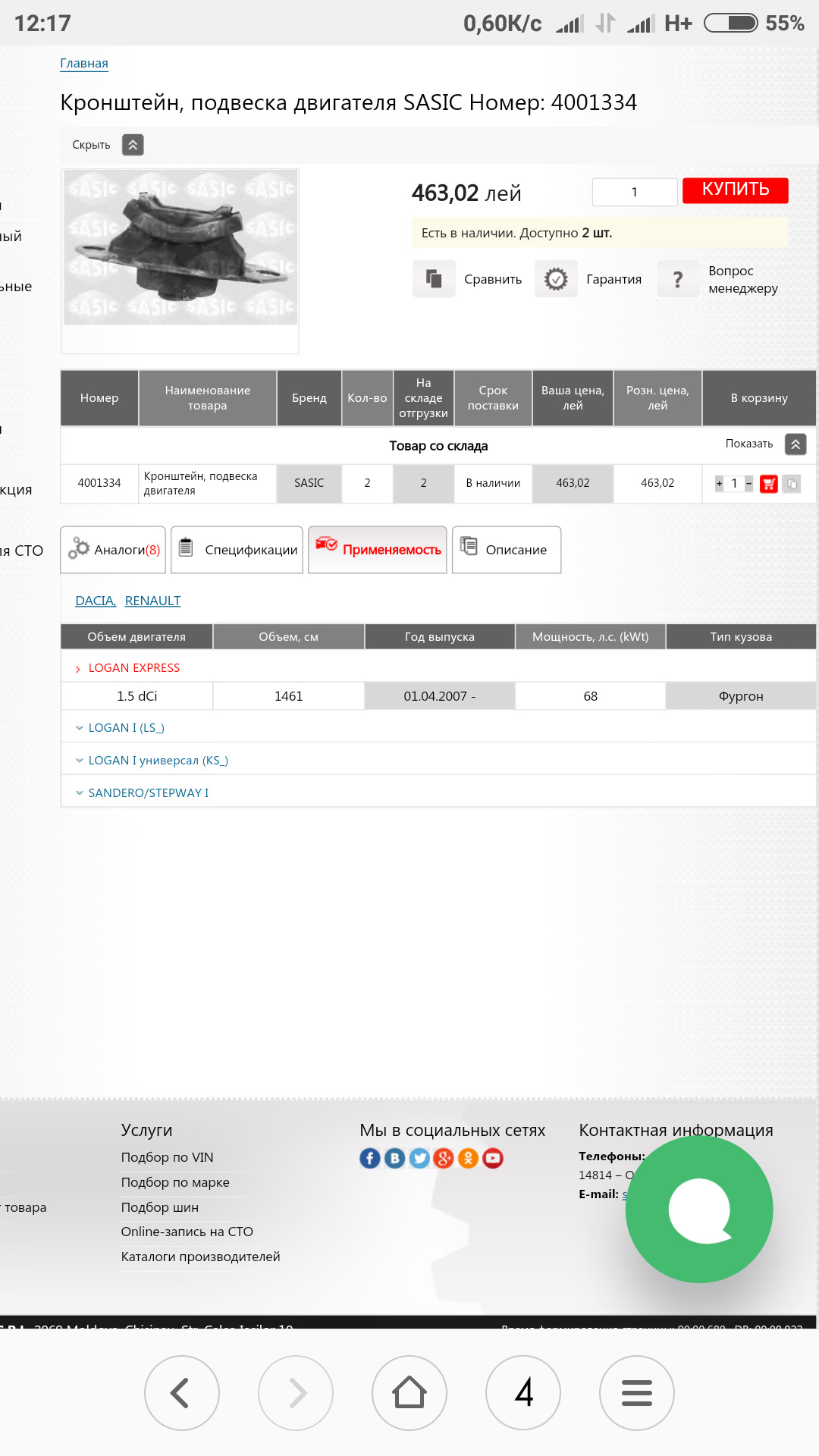Viewport: 819px width, 1456px height.
Task: Open the Twitter social icon
Action: [419, 1158]
